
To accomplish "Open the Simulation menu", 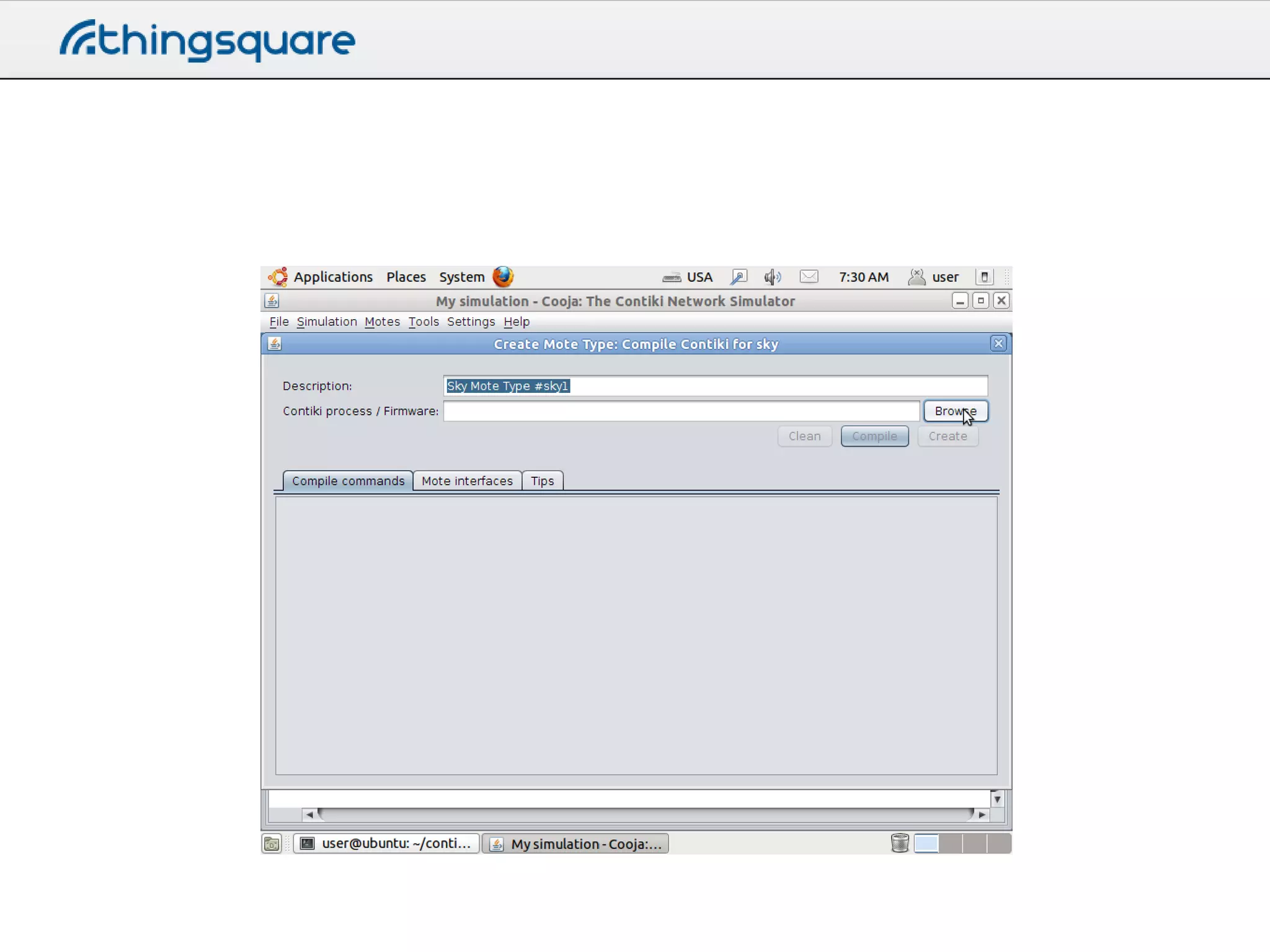I will pyautogui.click(x=327, y=322).
